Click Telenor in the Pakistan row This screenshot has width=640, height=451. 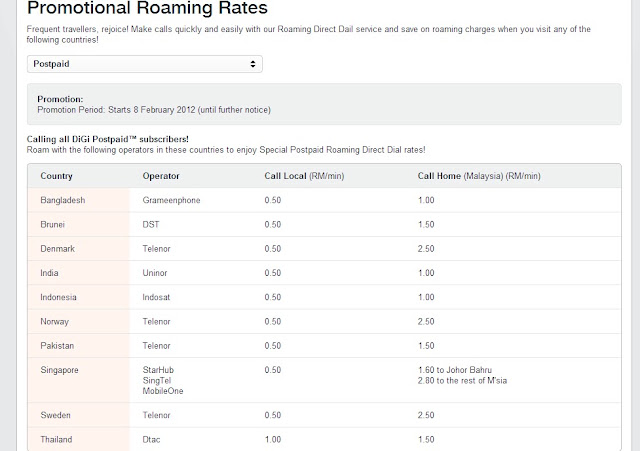156,346
